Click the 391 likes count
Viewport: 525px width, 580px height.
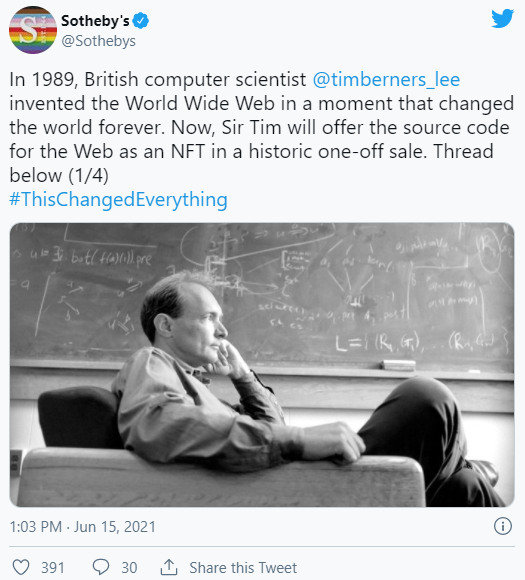pos(53,567)
